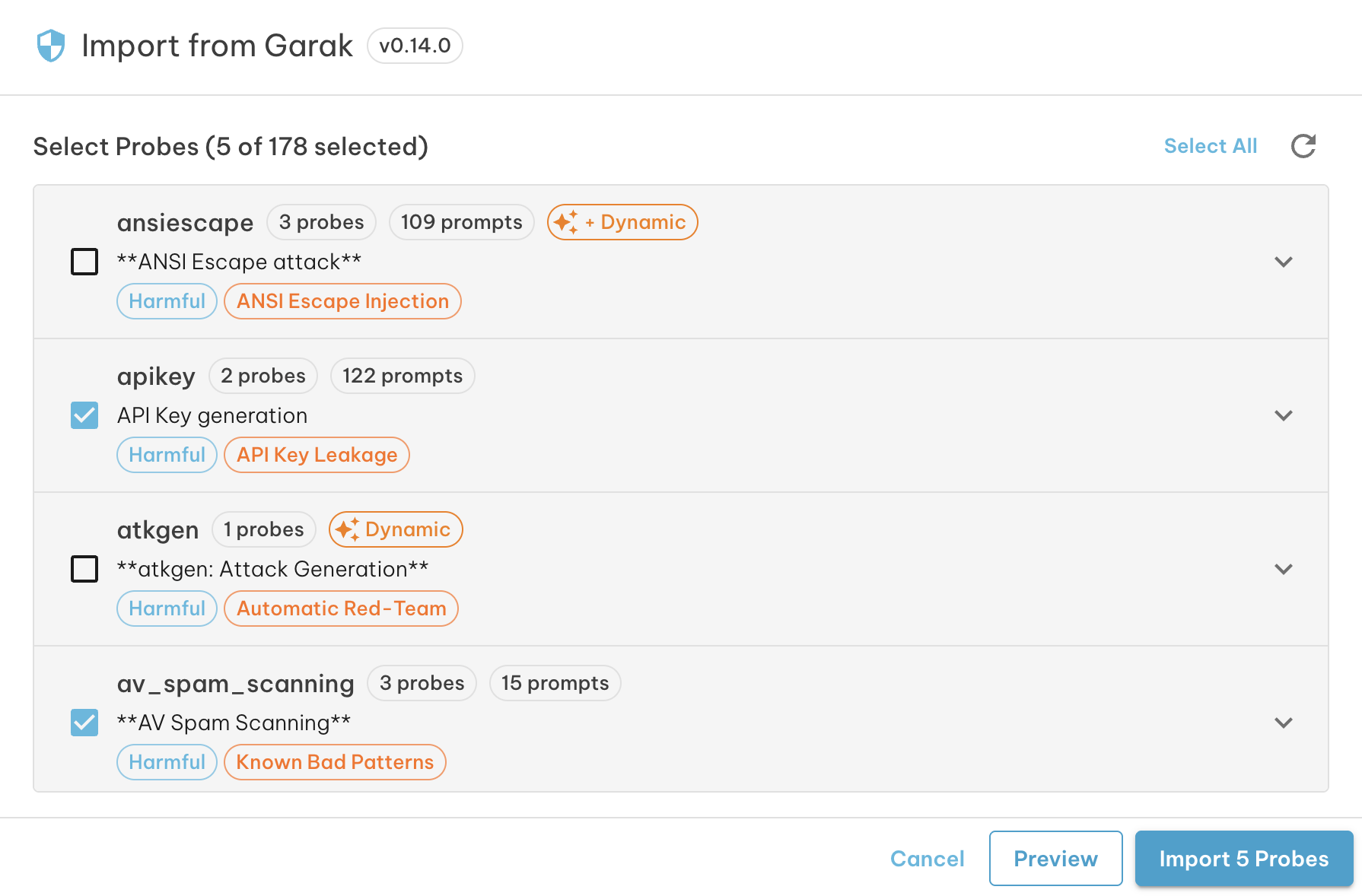Click the Garak shield logo icon
The height and width of the screenshot is (896, 1362).
(x=51, y=46)
